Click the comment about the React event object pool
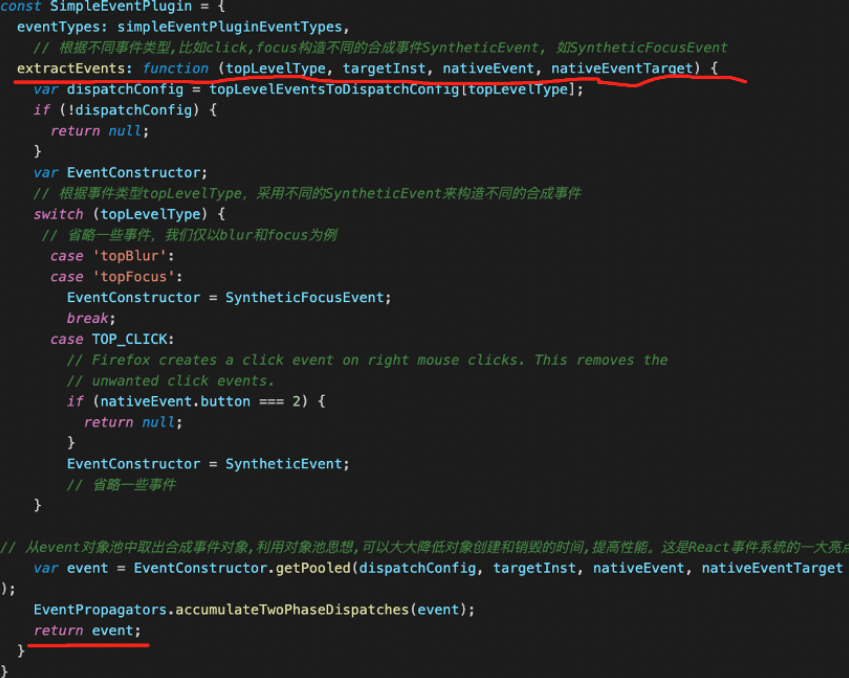Image resolution: width=849 pixels, height=678 pixels. point(424,547)
